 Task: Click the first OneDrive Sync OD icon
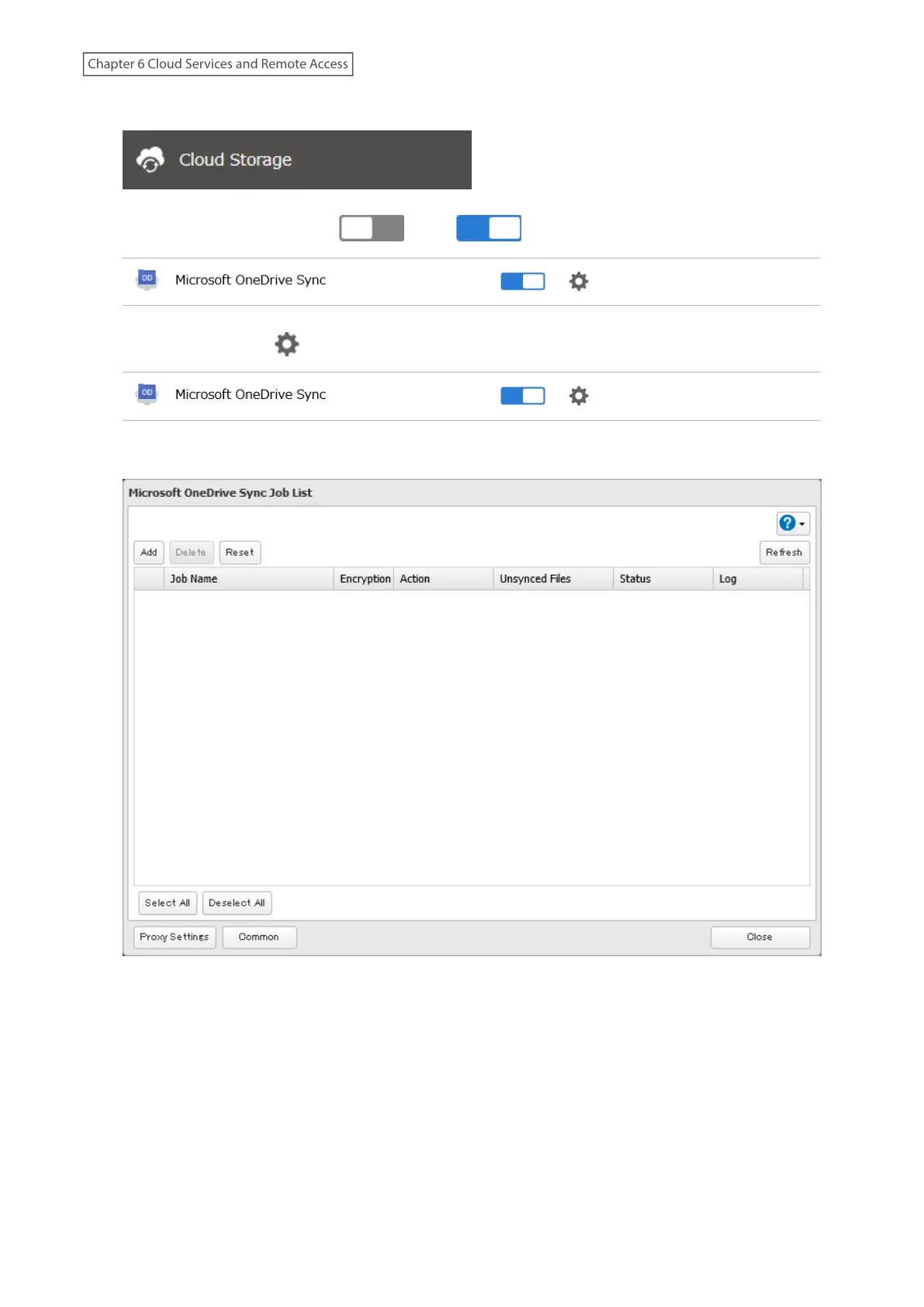pyautogui.click(x=147, y=279)
